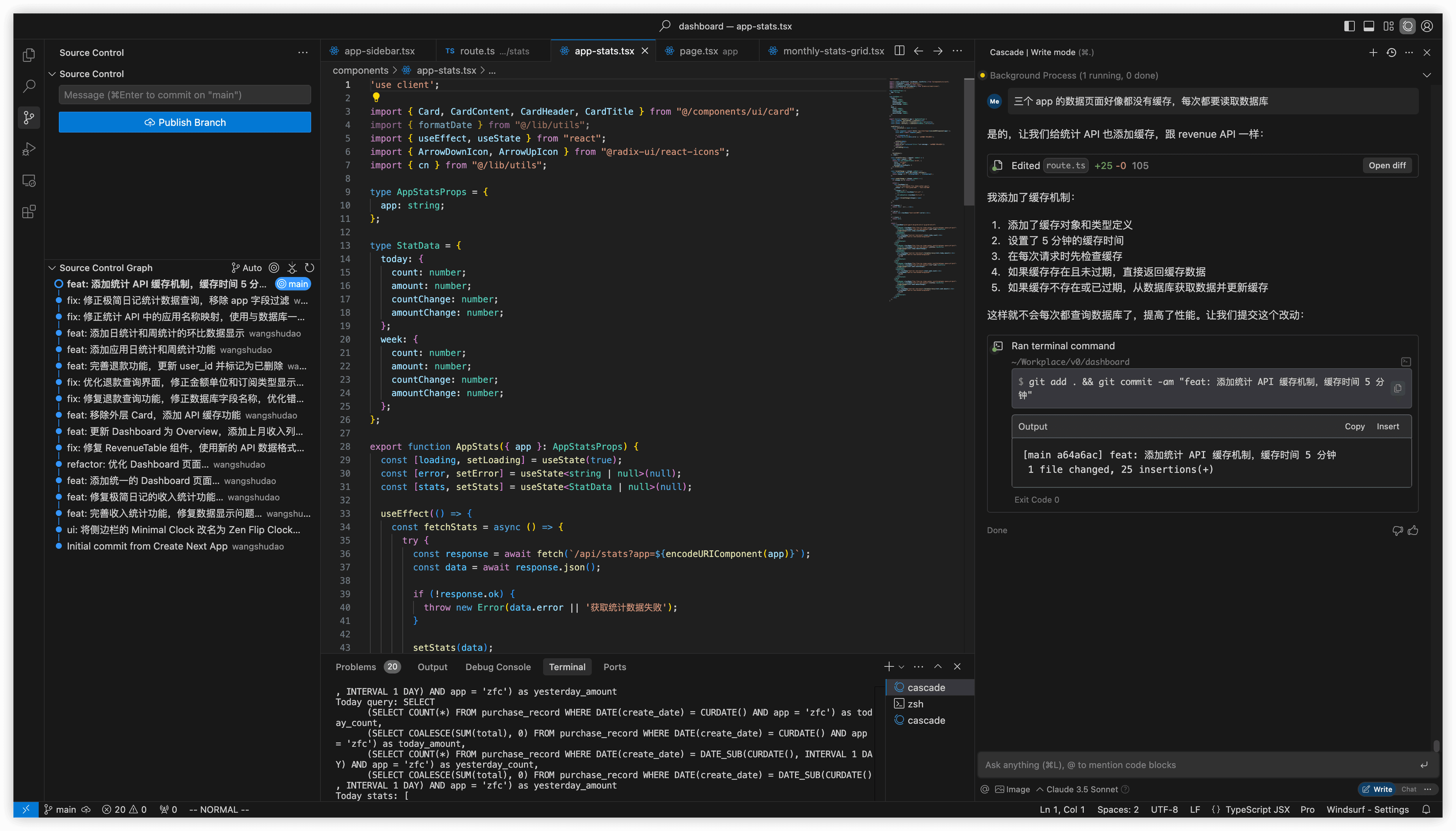Copy the git commit command
Viewport: 1456px width, 831px height.
click(x=1397, y=388)
